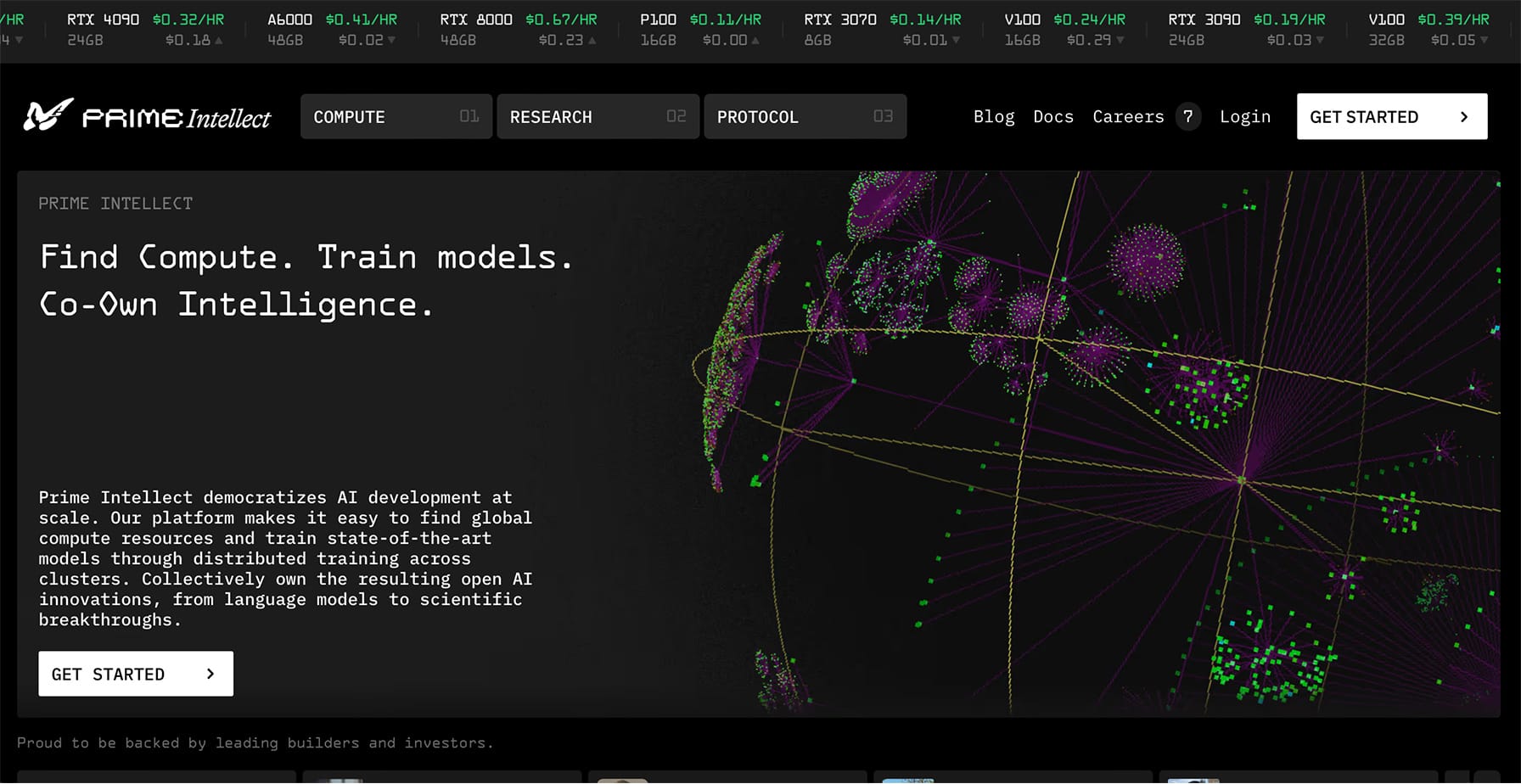Click the 'Co-Own Intelligence.' headline line
This screenshot has height=784, width=1521.
[x=237, y=304]
